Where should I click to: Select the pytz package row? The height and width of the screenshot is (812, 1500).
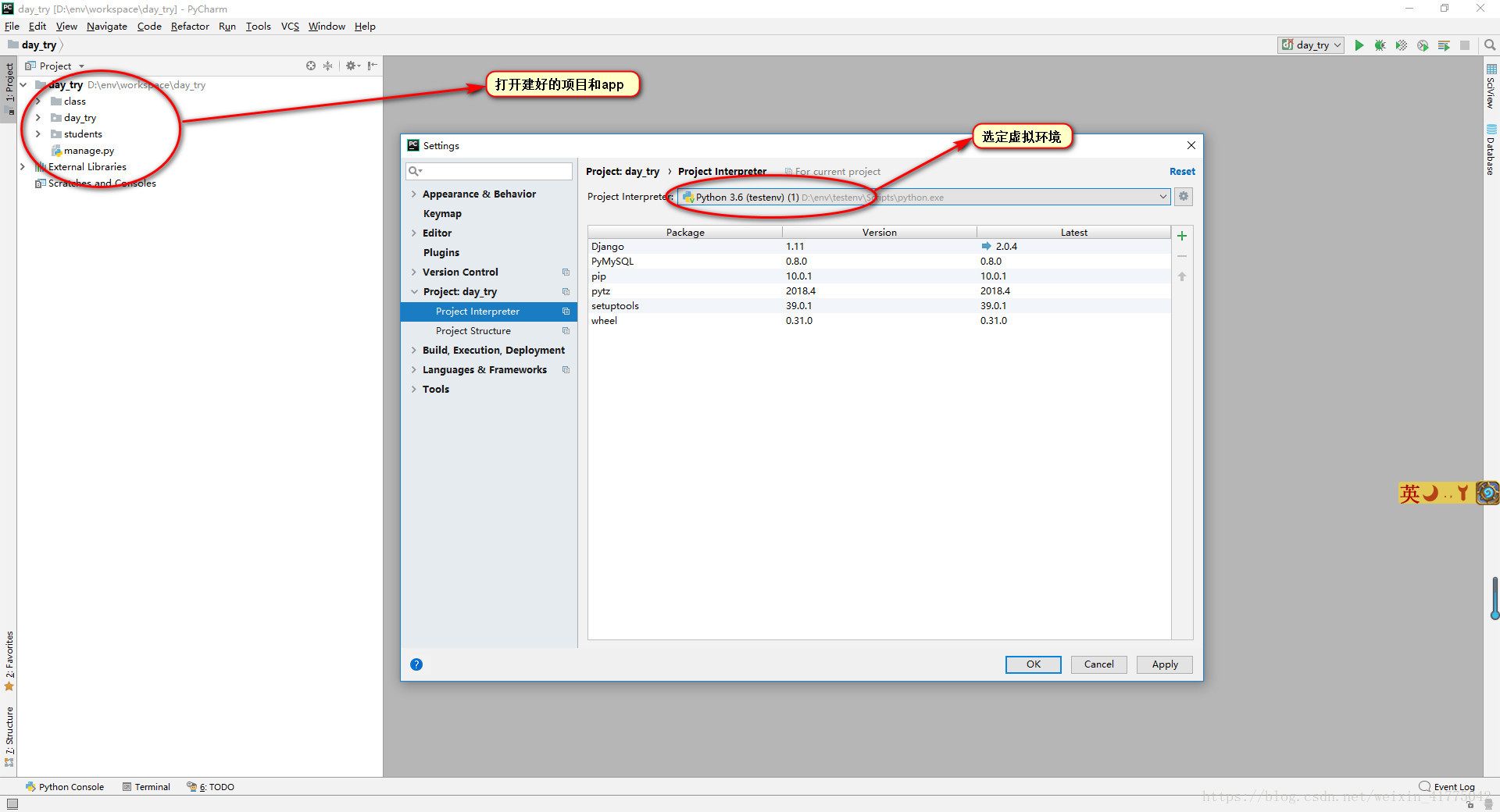(879, 290)
